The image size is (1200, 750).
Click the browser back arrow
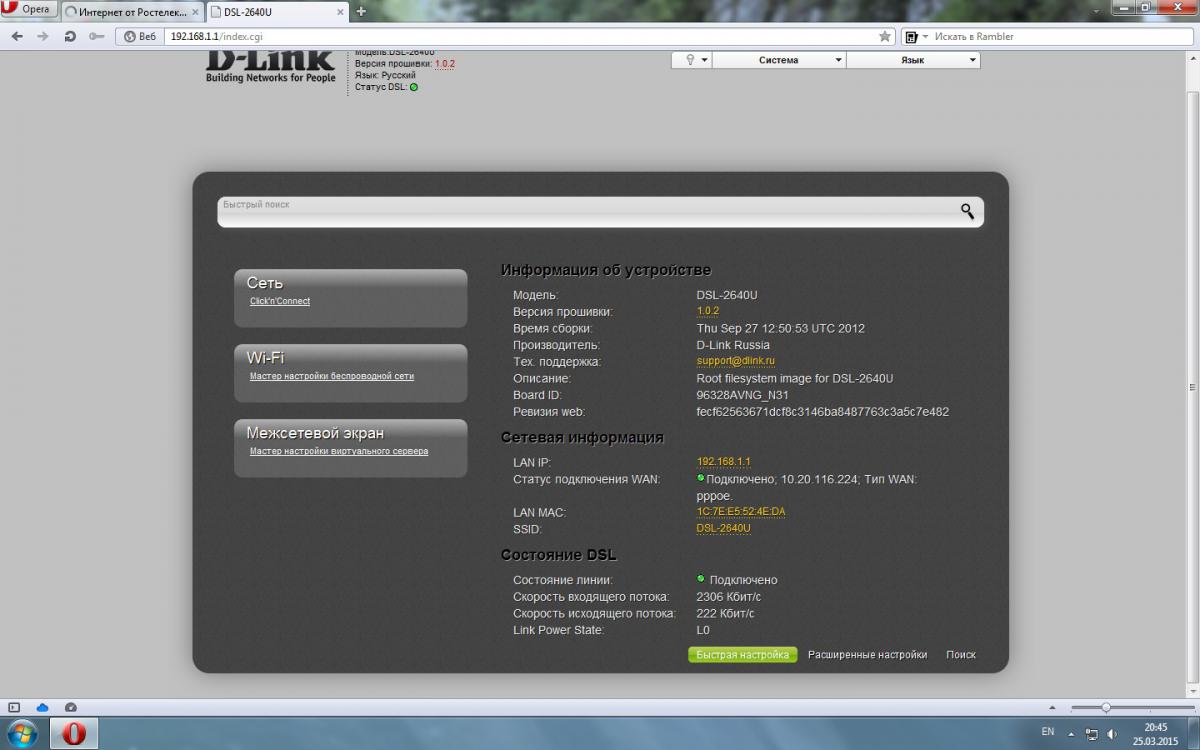pyautogui.click(x=17, y=36)
